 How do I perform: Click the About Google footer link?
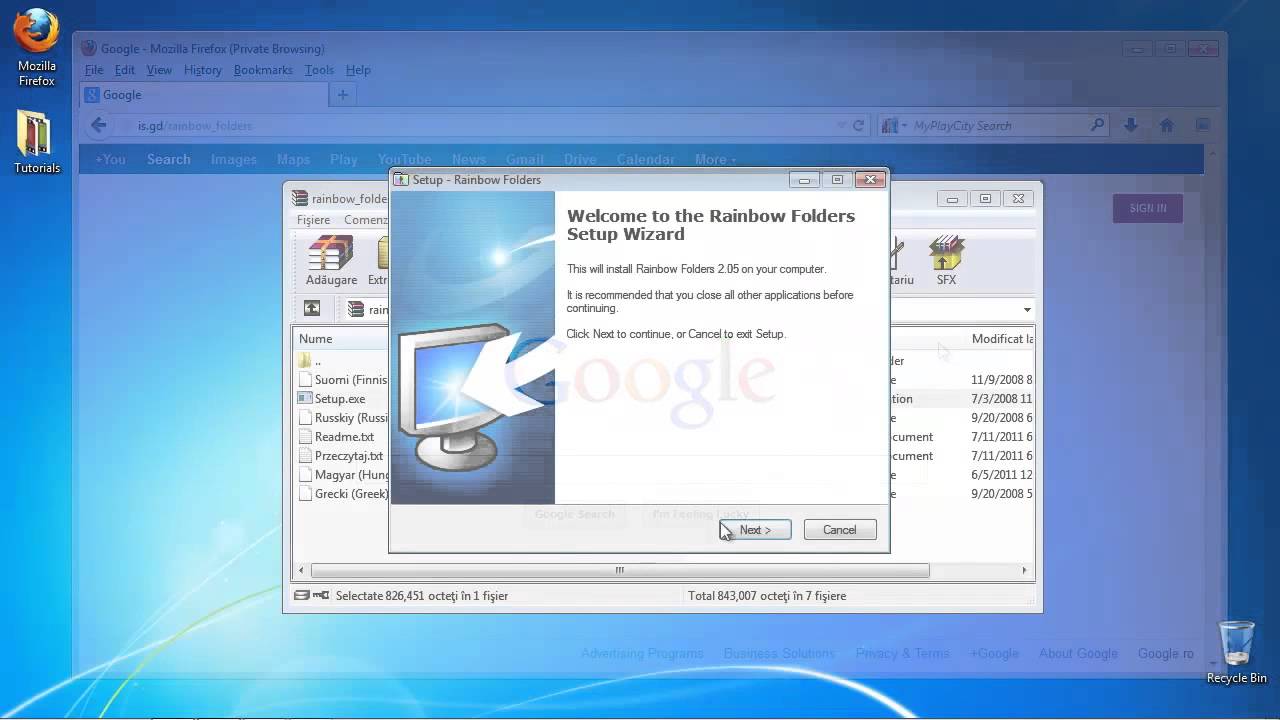coord(1078,654)
